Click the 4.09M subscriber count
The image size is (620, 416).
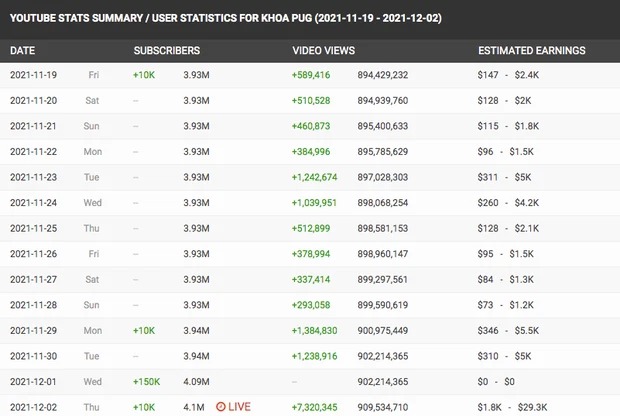(198, 381)
